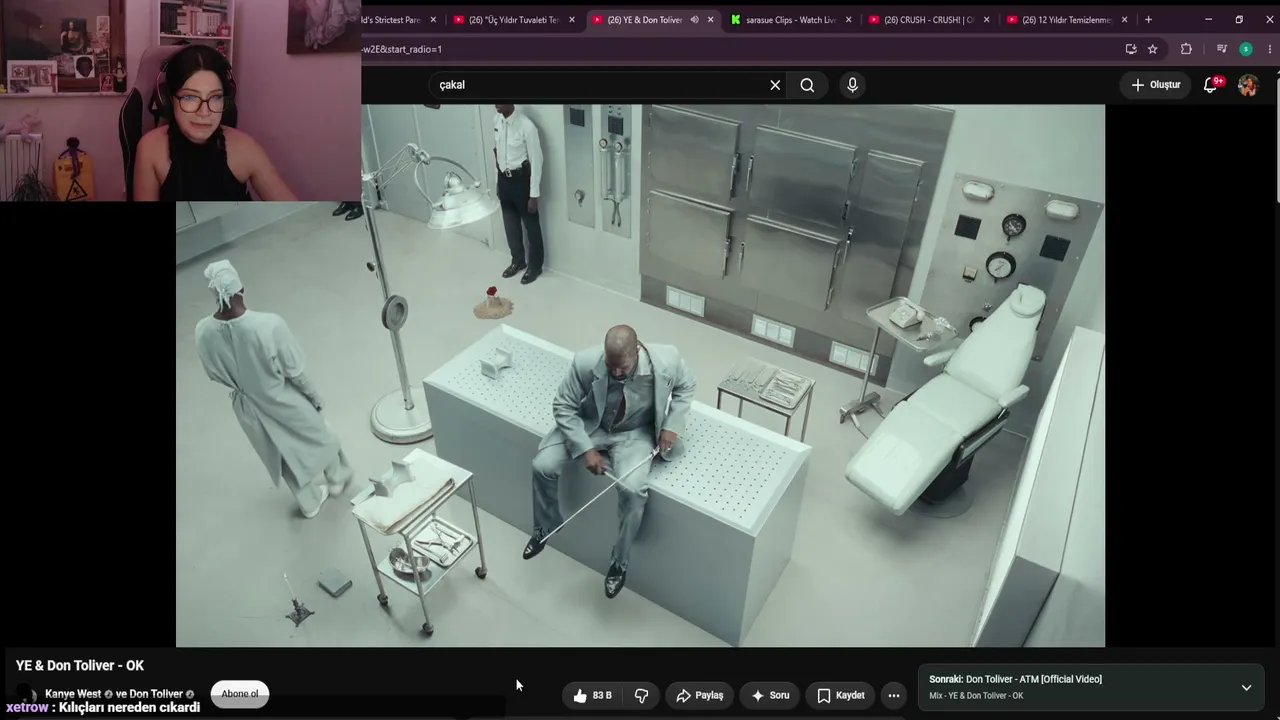Expand the Sonraki mix playlist panel

click(1246, 687)
